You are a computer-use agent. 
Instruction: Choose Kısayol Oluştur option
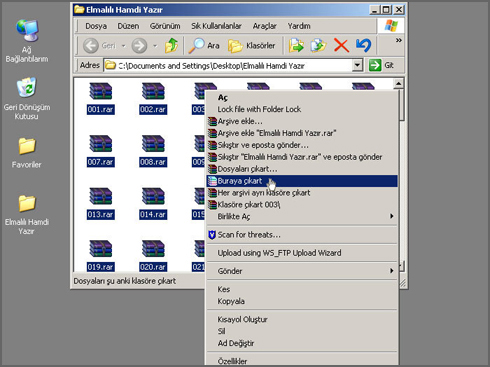pos(302,319)
